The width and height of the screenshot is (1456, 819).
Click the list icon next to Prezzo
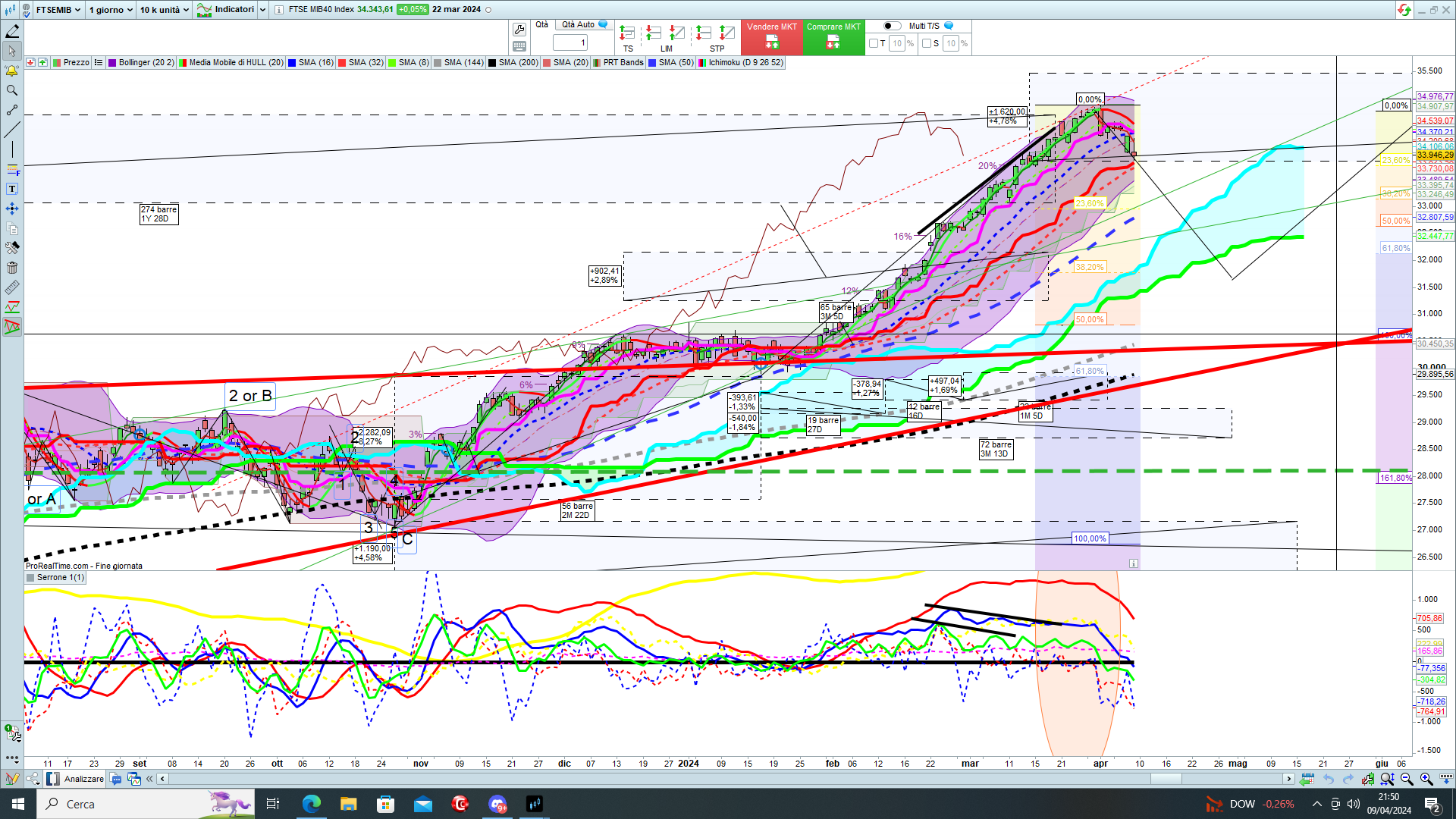99,63
